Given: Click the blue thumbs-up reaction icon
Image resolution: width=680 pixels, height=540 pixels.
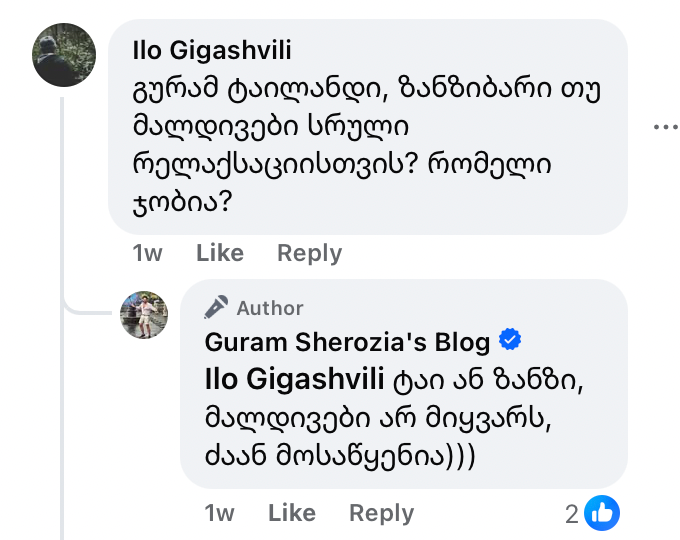Looking at the screenshot, I should pos(602,513).
